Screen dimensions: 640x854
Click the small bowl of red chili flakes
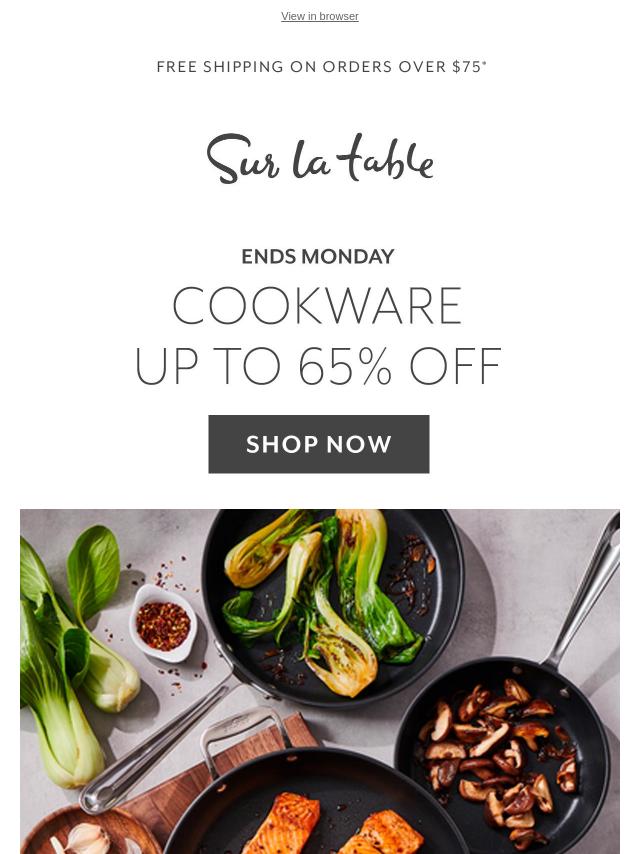(163, 623)
